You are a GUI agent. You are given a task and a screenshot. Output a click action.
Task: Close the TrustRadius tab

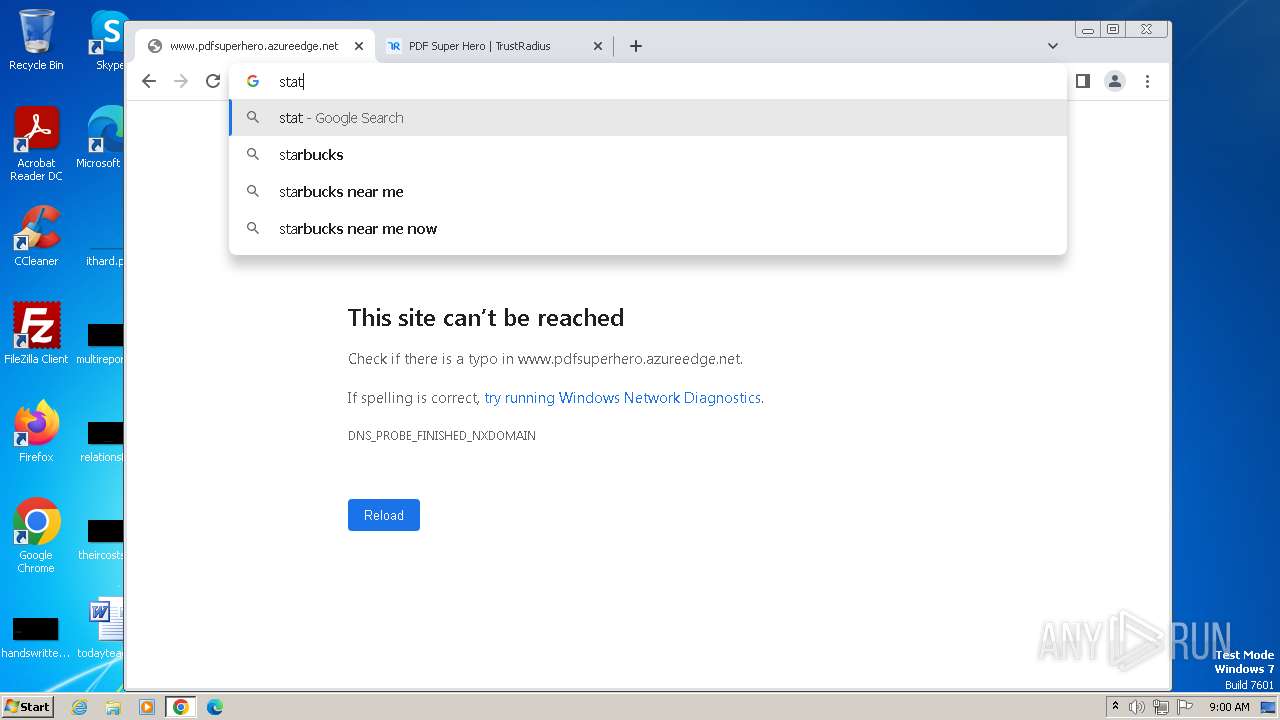click(598, 46)
